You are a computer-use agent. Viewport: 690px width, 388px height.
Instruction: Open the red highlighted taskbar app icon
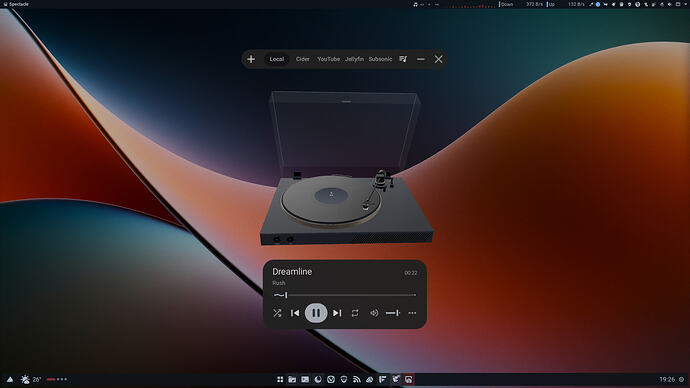[x=408, y=379]
